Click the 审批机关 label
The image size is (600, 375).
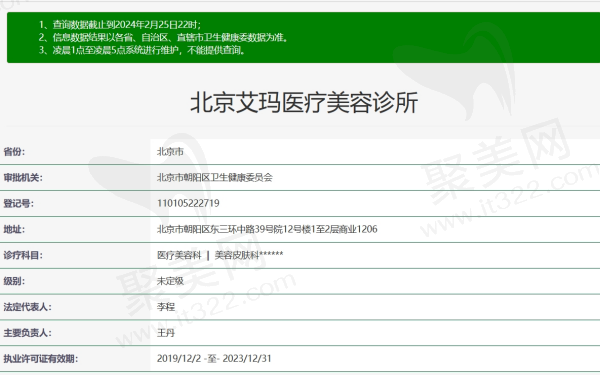[x=23, y=178]
